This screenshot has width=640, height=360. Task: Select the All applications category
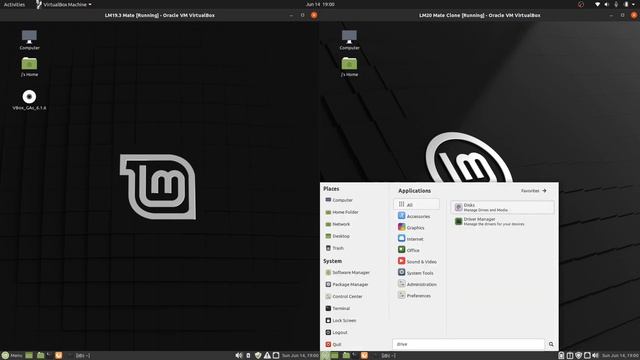tap(416, 204)
